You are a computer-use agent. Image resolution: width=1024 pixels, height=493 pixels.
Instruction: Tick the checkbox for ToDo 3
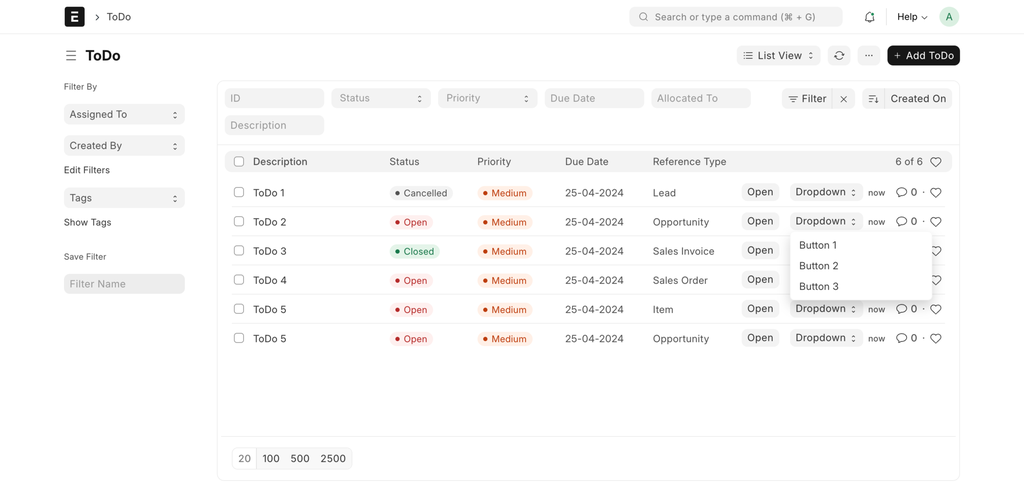(239, 250)
